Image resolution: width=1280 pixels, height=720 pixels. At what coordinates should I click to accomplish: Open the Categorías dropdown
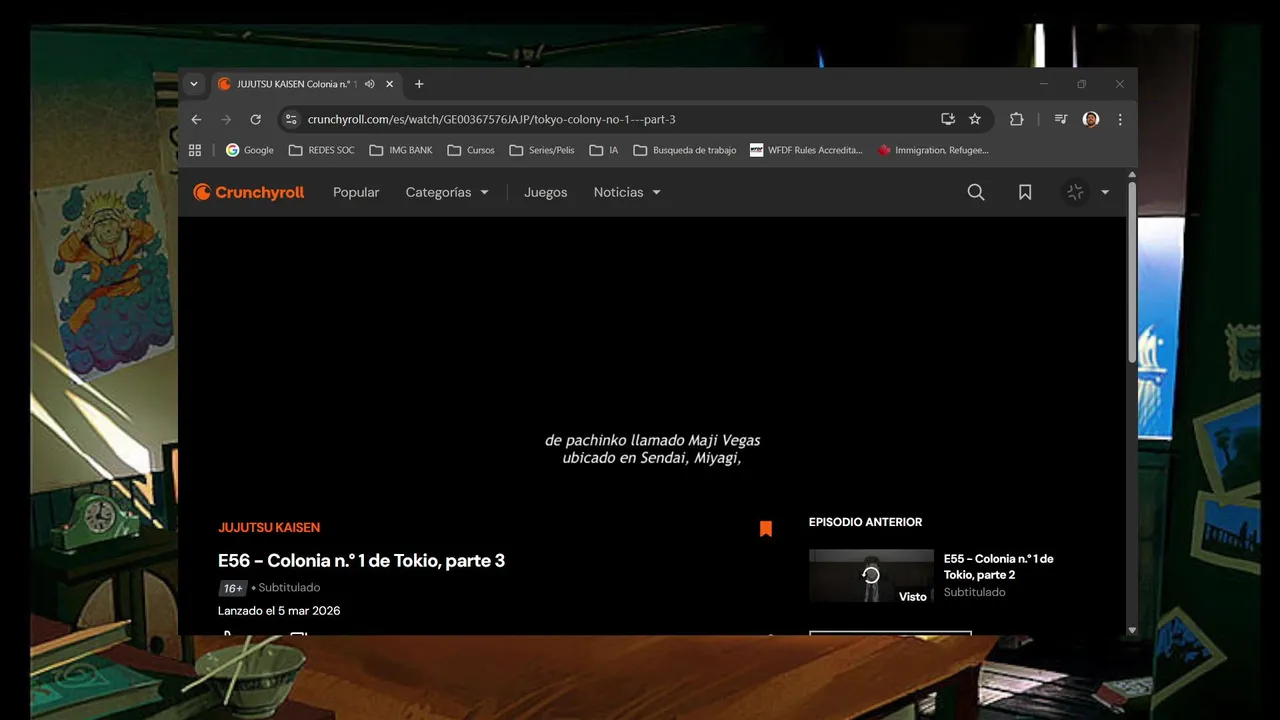[x=447, y=192]
